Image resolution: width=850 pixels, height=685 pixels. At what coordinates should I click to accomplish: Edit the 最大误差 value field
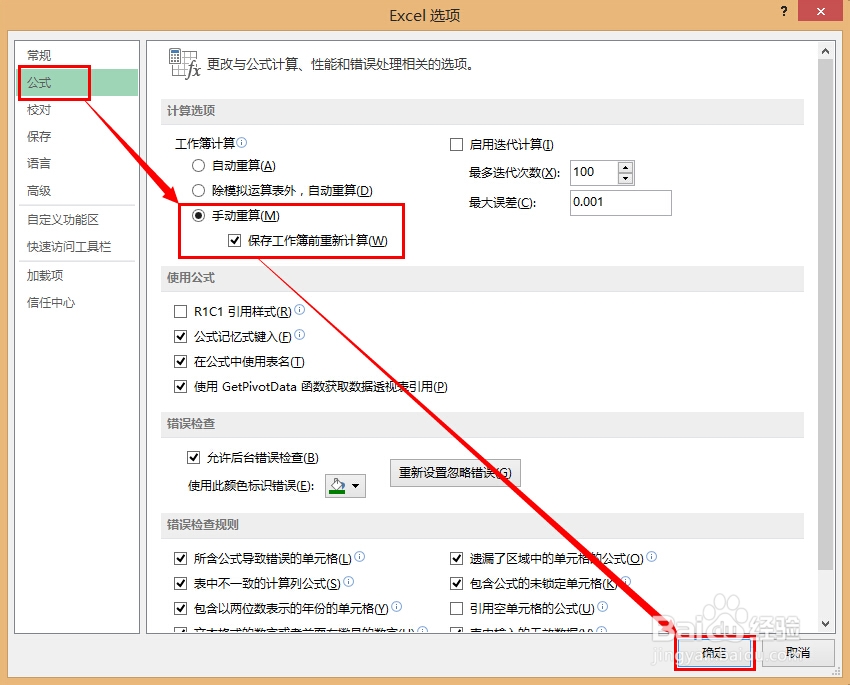620,202
